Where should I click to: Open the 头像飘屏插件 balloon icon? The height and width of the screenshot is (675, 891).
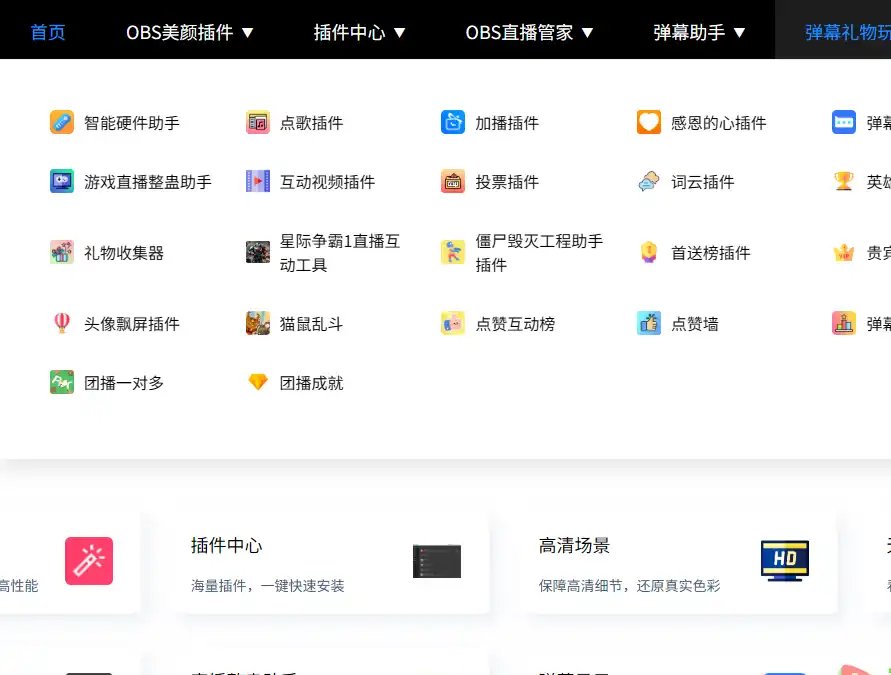click(x=61, y=323)
